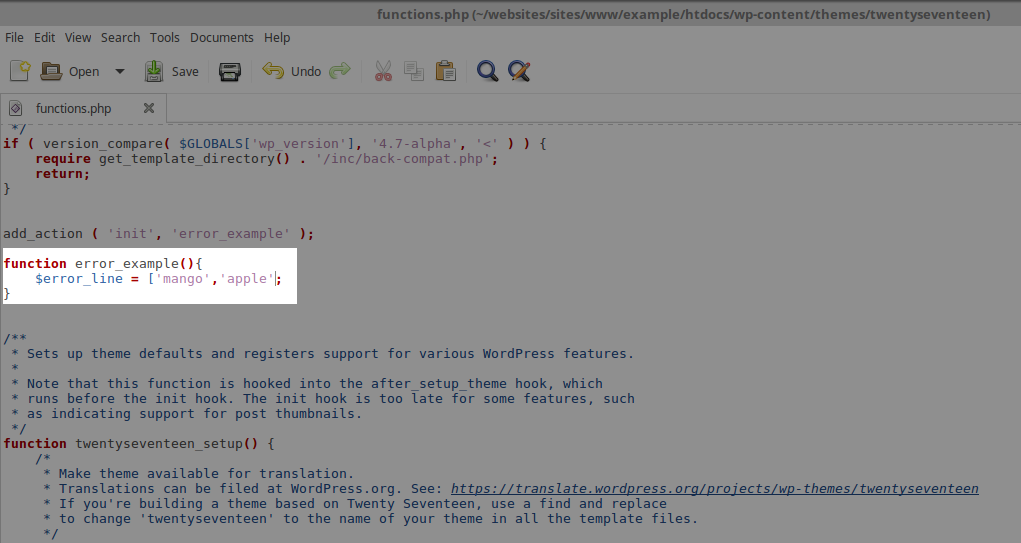
Task: Create a new document with toolbar icon
Action: pyautogui.click(x=20, y=71)
